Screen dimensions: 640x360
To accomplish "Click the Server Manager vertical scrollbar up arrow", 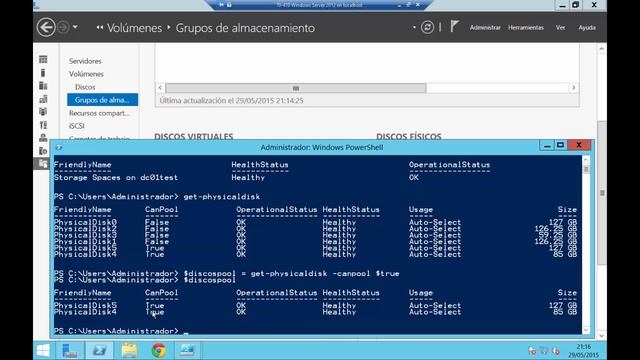I will pyautogui.click(x=602, y=49).
